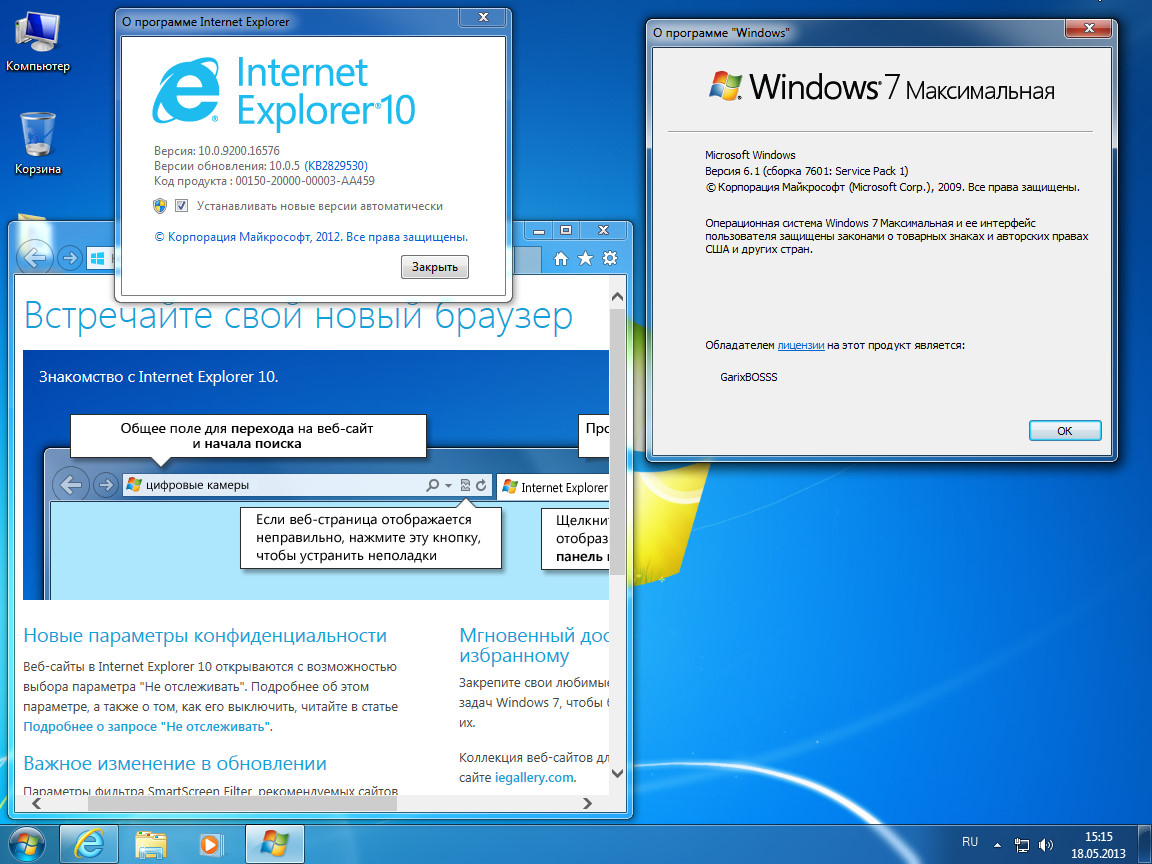
Task: Click the RU language indicator
Action: (970, 842)
